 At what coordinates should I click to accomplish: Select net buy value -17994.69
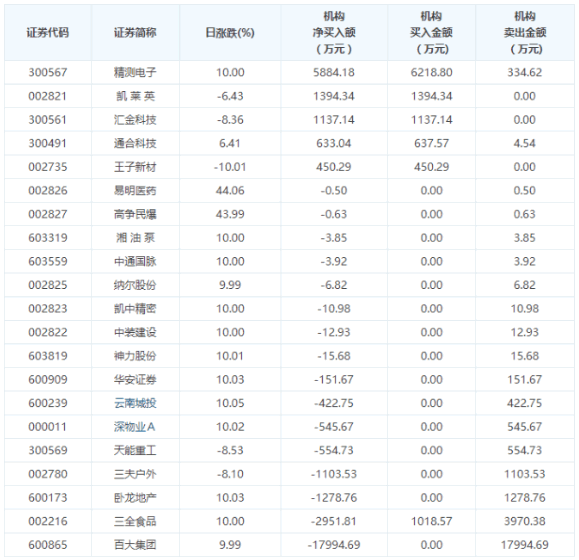334,545
